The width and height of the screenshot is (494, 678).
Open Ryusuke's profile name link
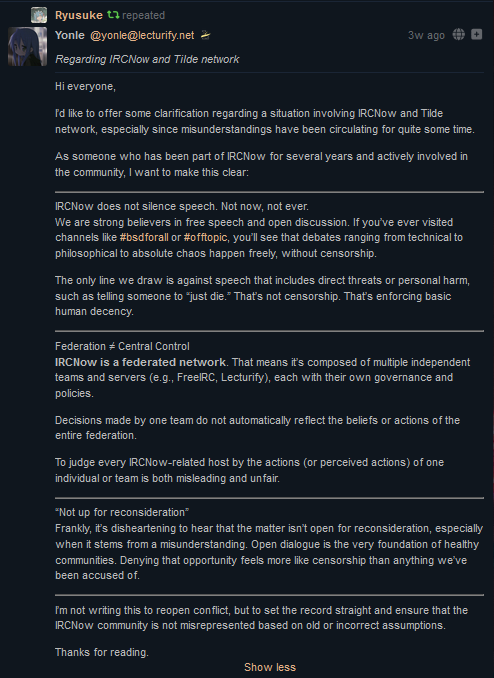tap(79, 15)
